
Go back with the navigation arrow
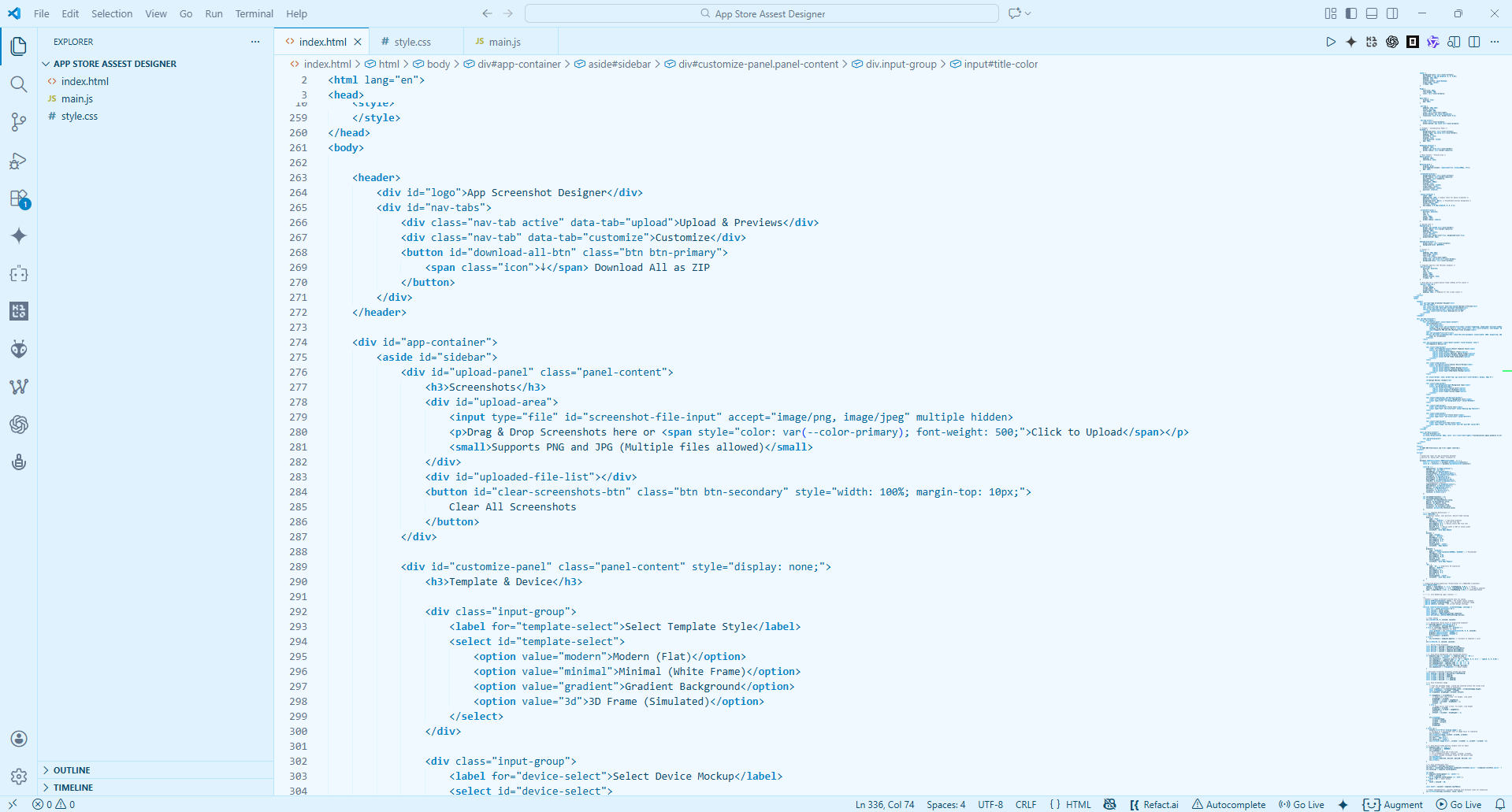tap(487, 13)
